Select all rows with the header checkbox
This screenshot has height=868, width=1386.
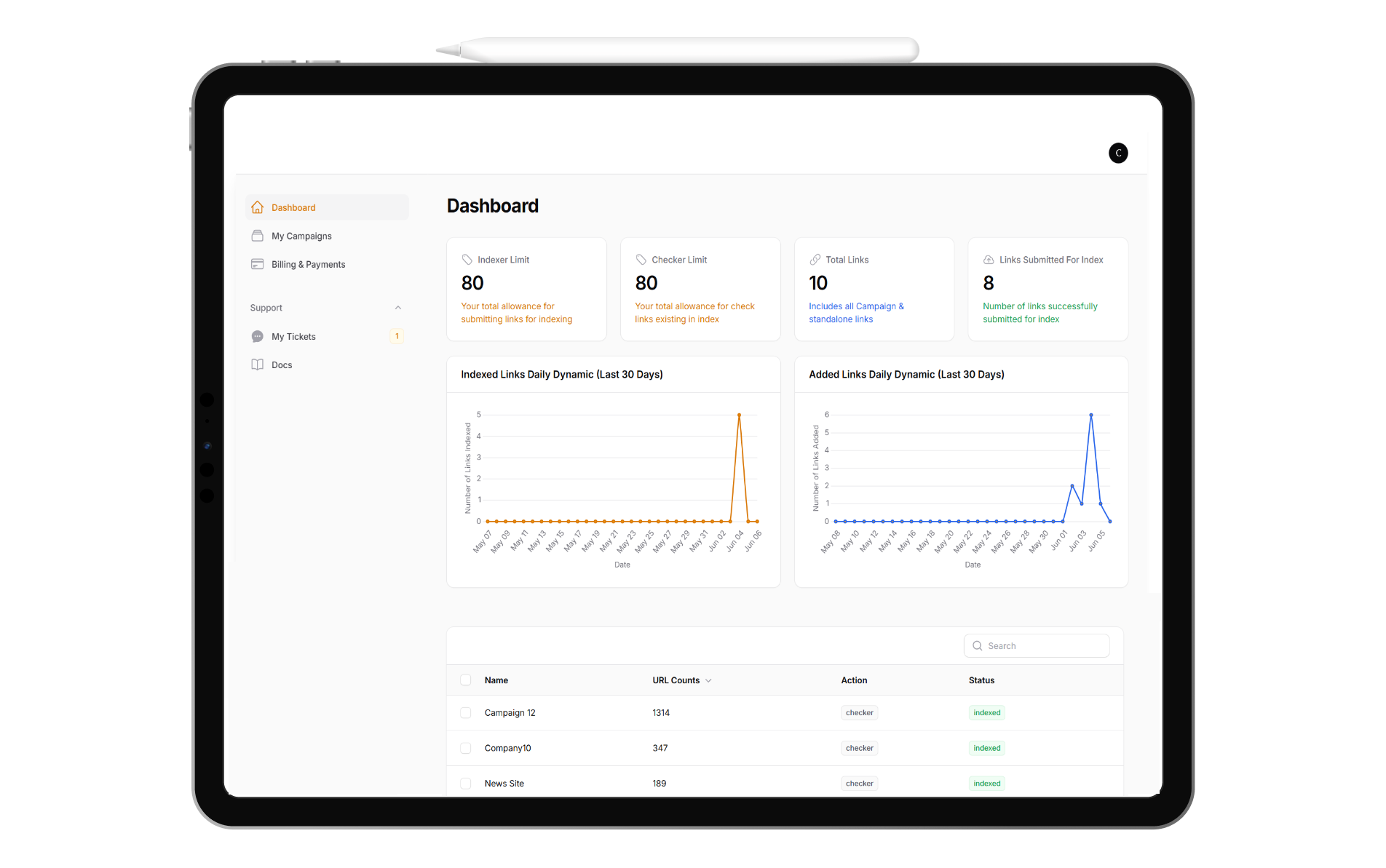pos(465,680)
